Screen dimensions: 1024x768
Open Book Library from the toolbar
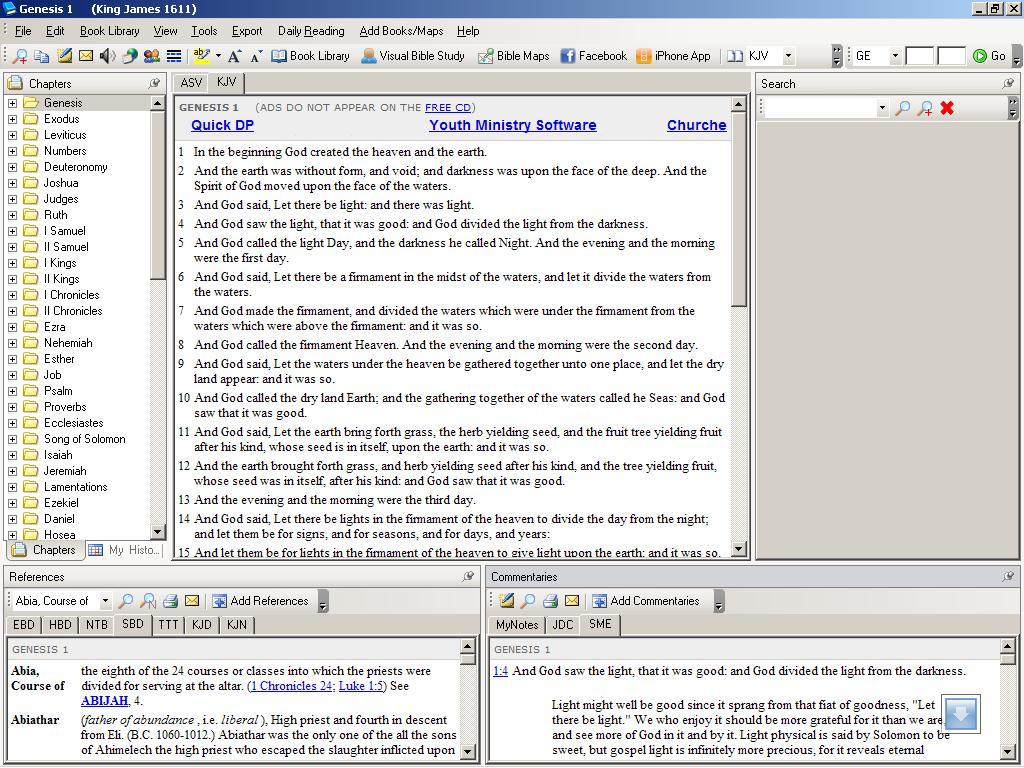(x=310, y=56)
